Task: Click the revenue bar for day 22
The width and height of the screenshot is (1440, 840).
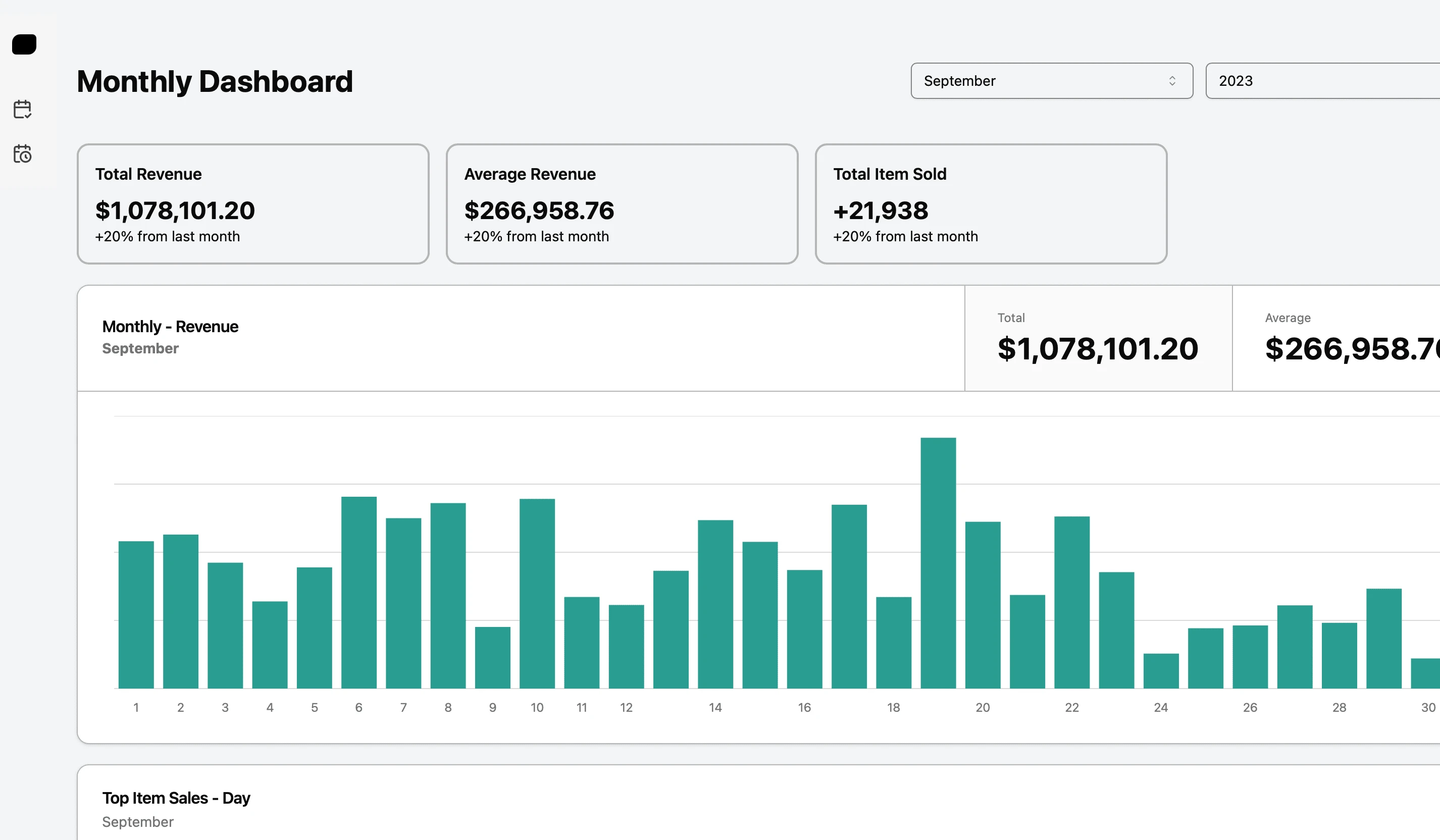Action: pos(1072,602)
